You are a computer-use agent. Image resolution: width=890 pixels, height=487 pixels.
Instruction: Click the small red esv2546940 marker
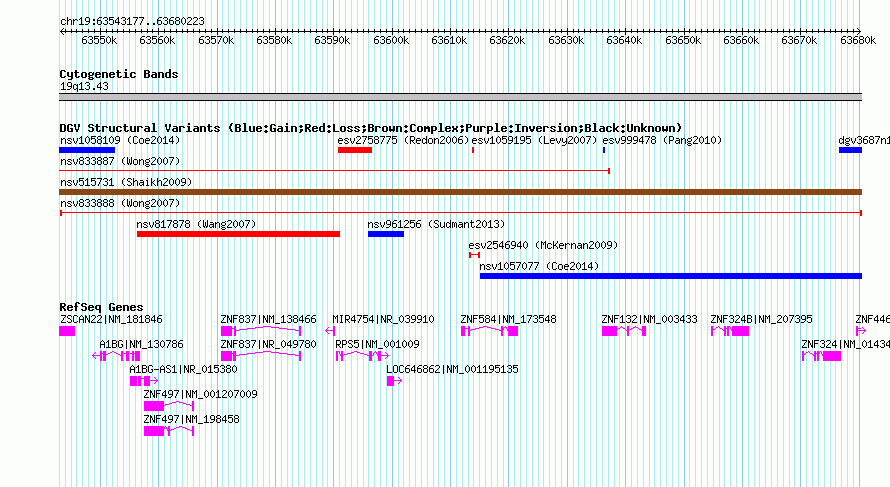click(x=475, y=255)
